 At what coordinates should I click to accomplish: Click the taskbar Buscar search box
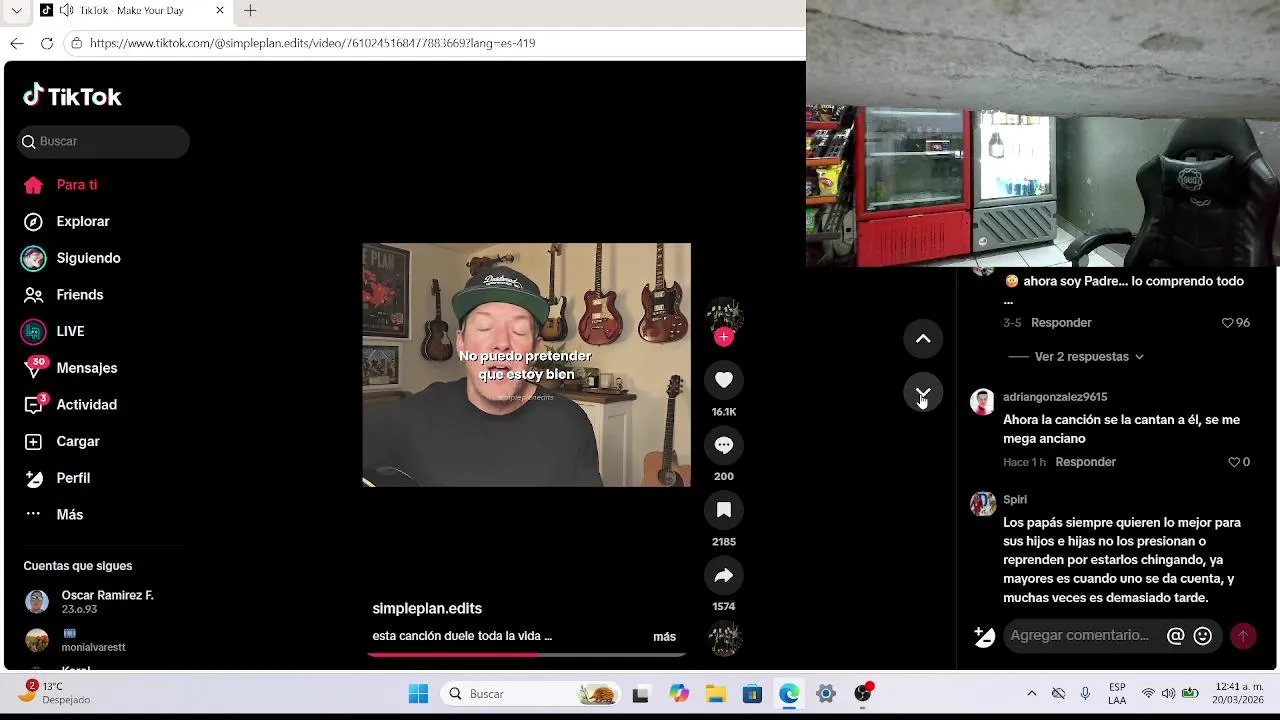point(531,694)
